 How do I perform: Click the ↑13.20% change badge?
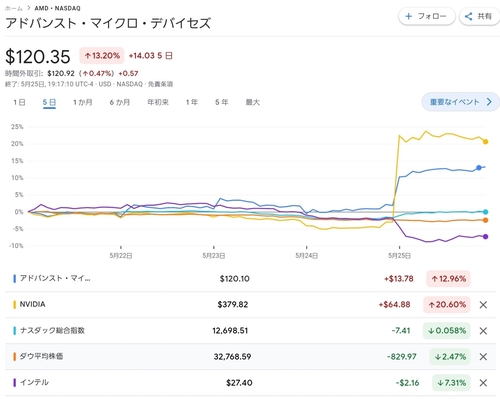[x=102, y=56]
